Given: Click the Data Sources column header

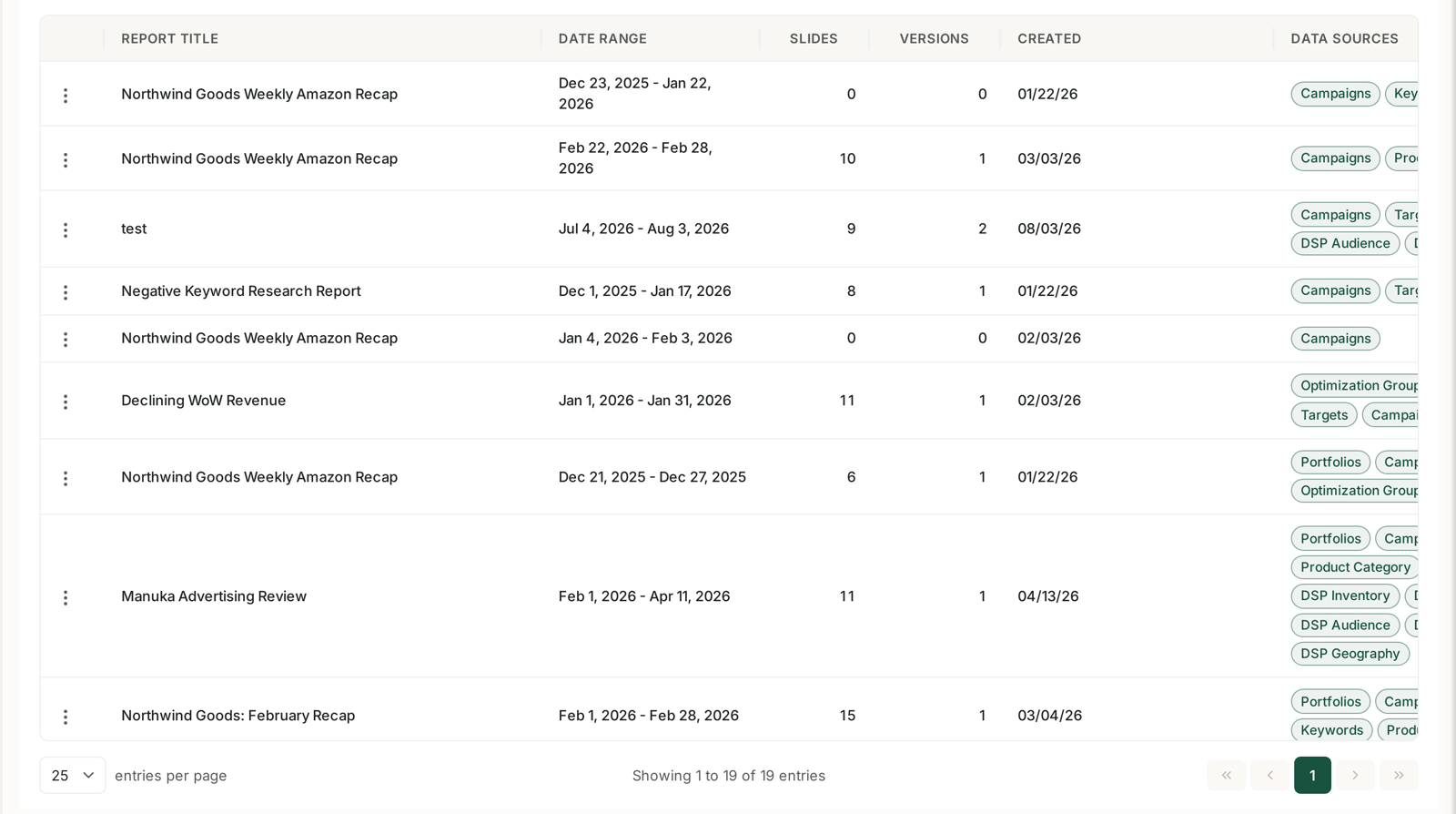Looking at the screenshot, I should click(1344, 38).
